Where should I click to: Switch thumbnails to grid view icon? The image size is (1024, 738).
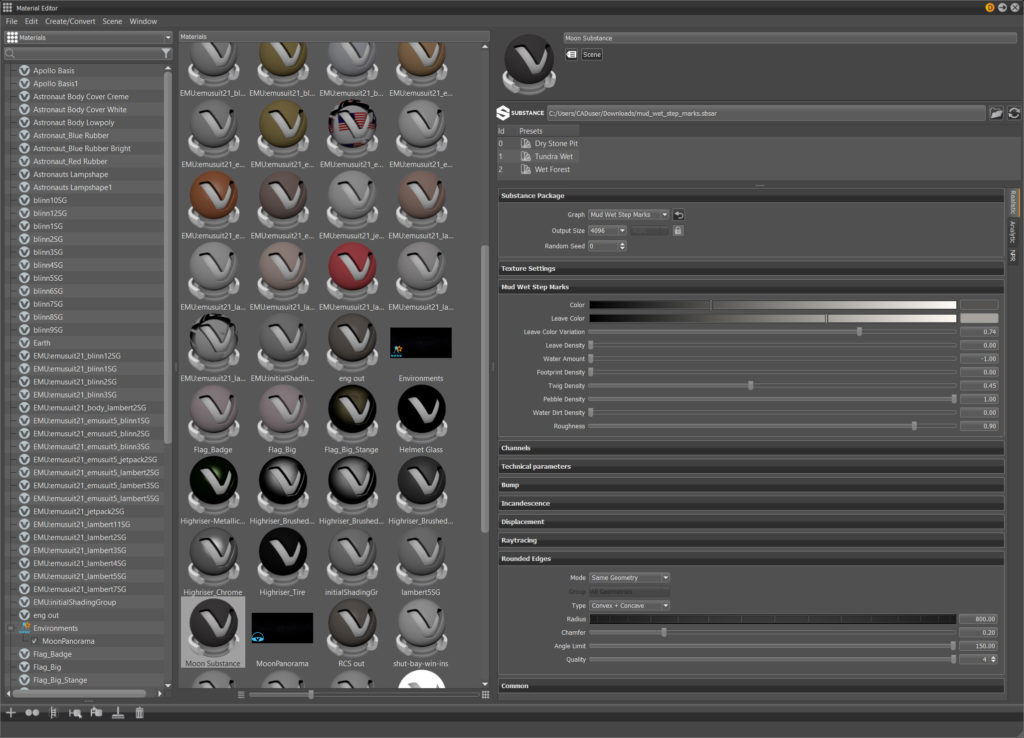485,695
